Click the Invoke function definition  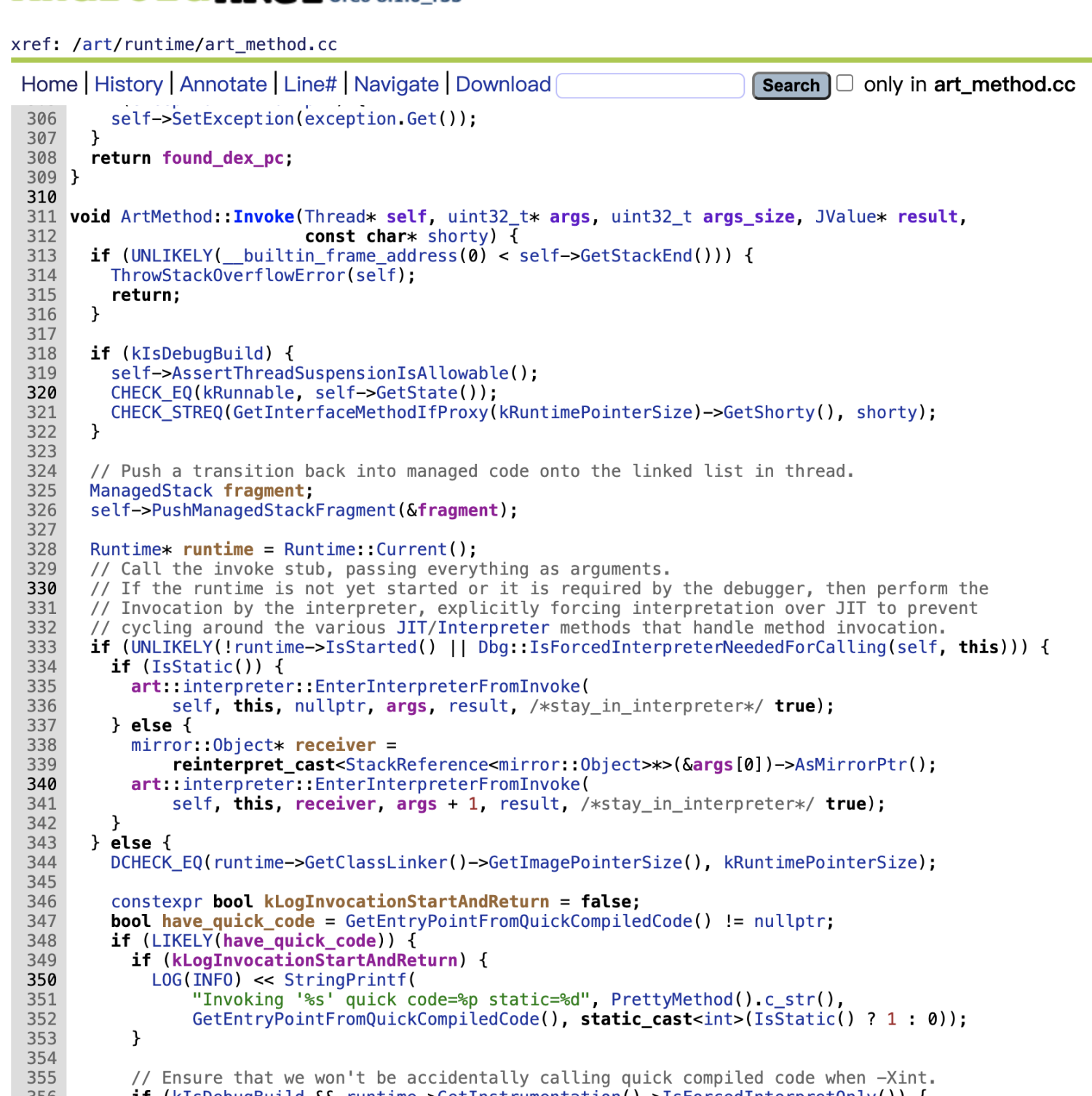pyautogui.click(x=264, y=217)
